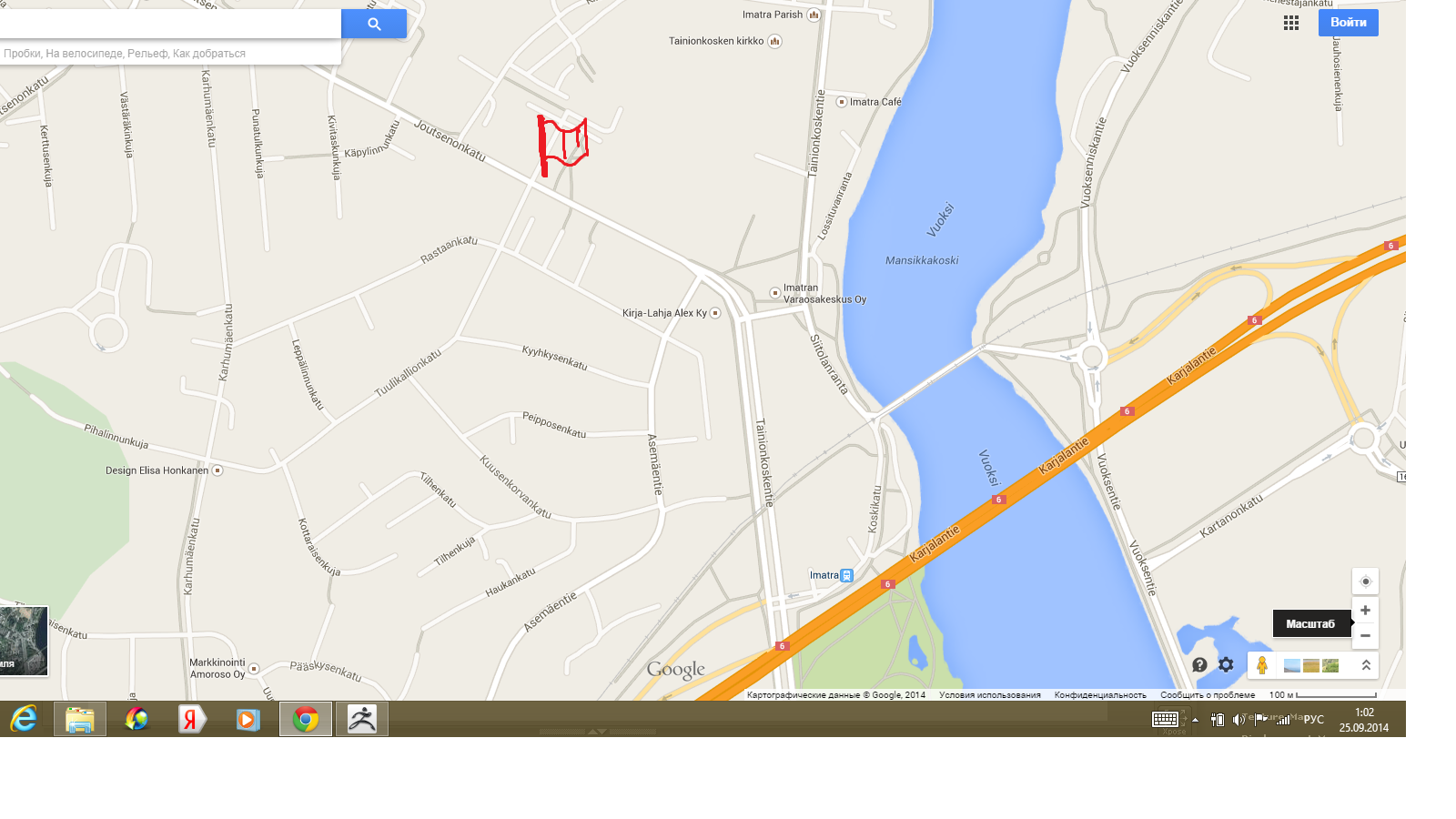Open map settings gear
This screenshot has height=819, width=1456.
[1226, 665]
